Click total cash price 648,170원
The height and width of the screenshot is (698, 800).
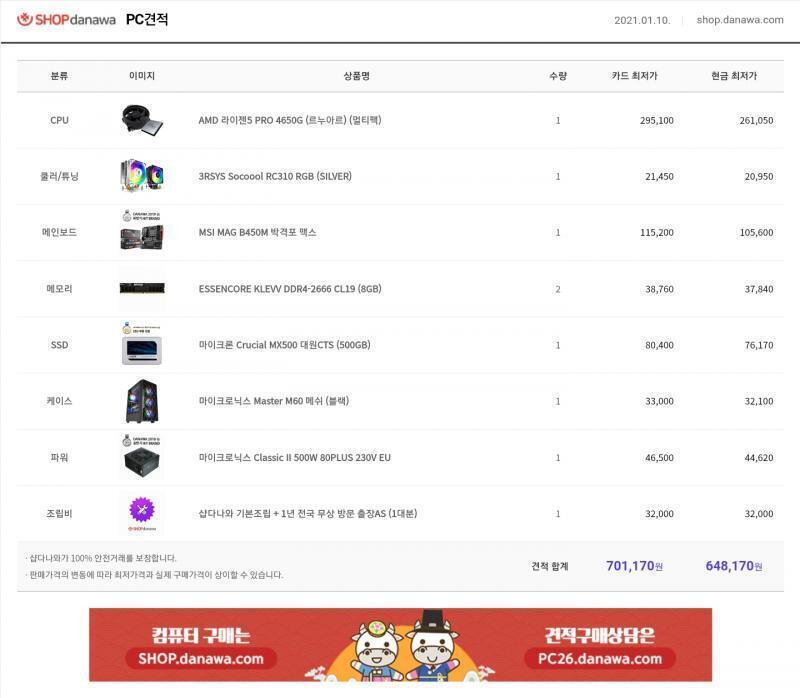coord(734,566)
